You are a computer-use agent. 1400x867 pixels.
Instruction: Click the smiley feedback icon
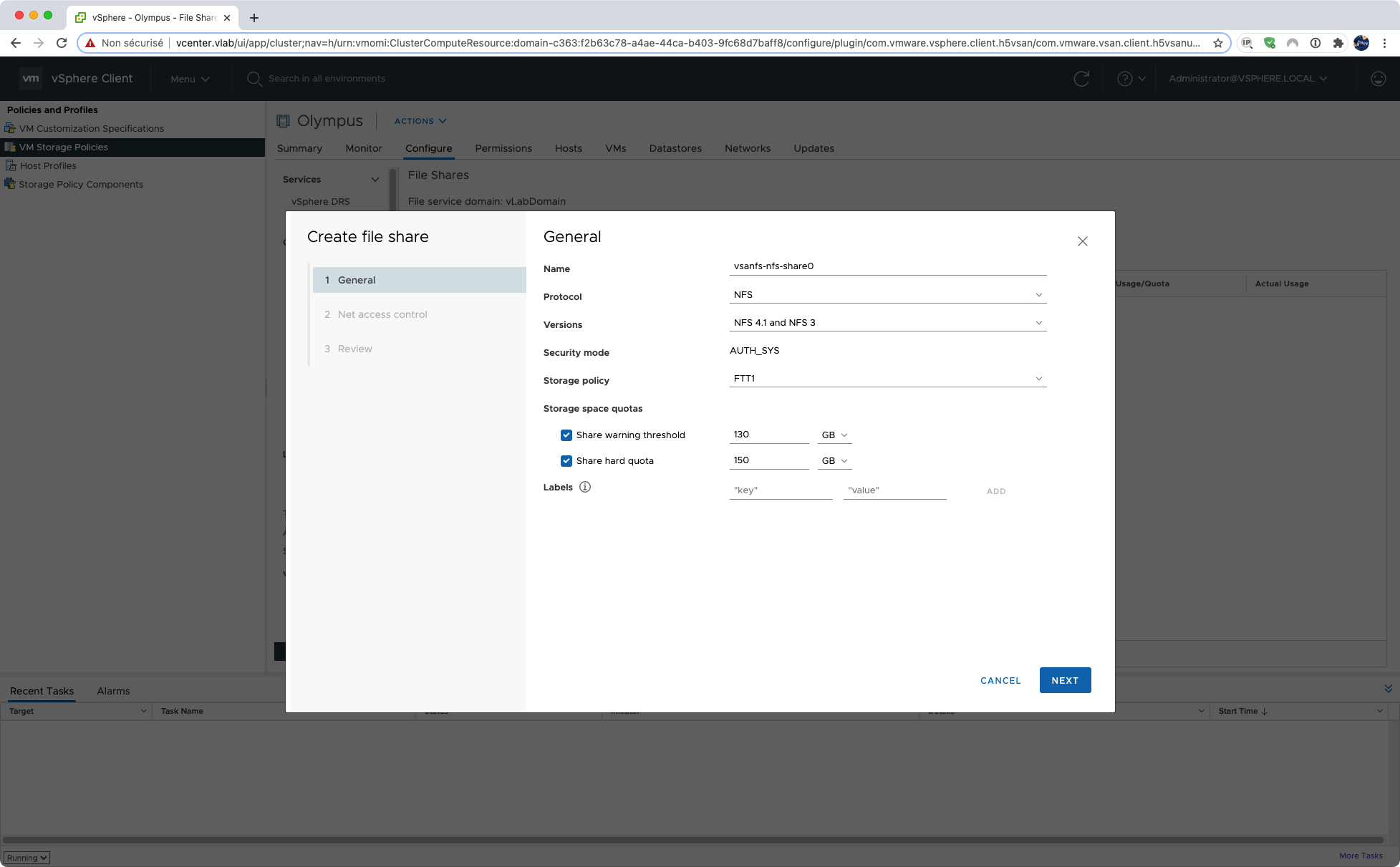1379,79
